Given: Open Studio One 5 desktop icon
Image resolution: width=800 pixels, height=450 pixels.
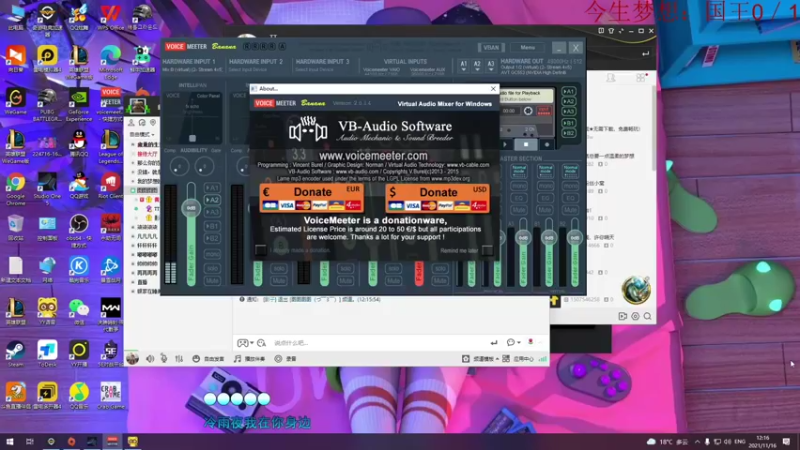Looking at the screenshot, I should pos(47,189).
